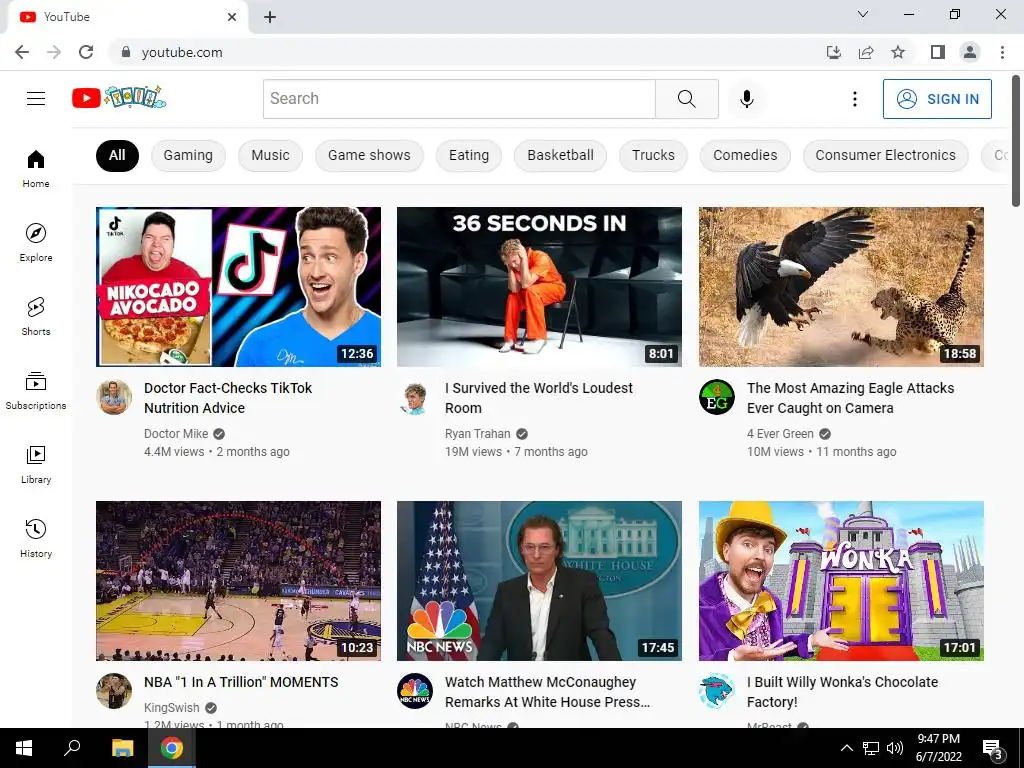Click in the YouTube Search field
Screen dimensions: 1024x768
pyautogui.click(x=459, y=99)
